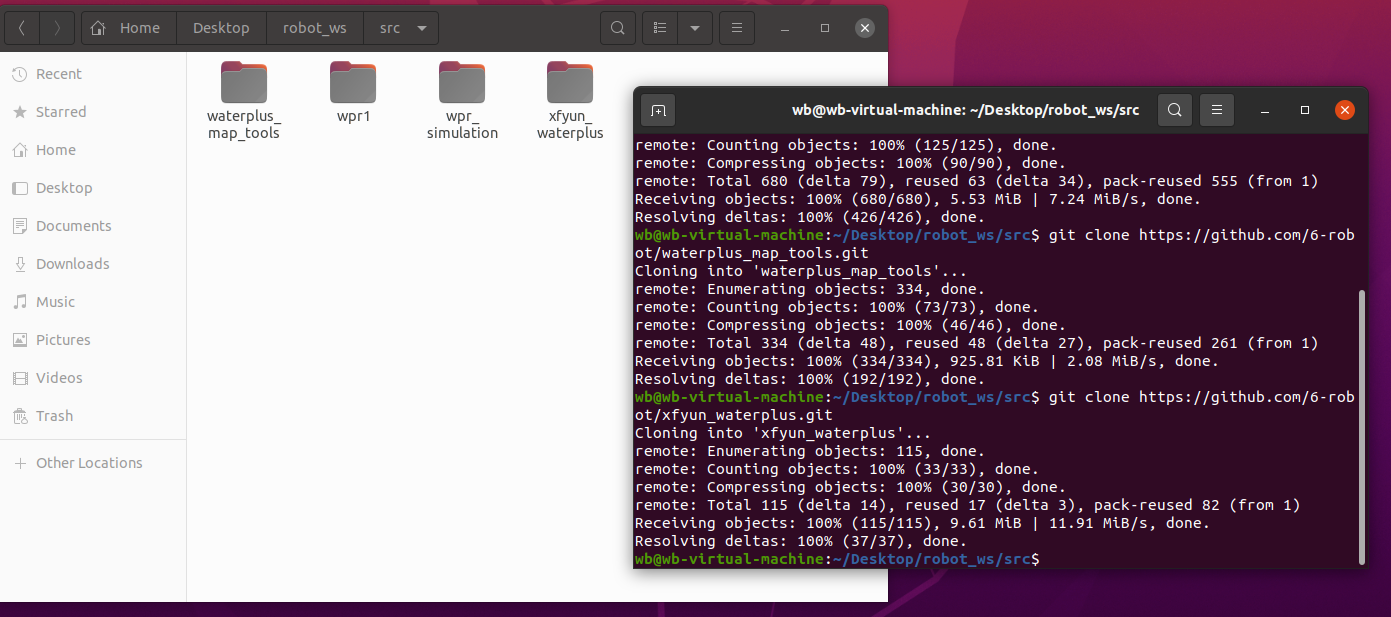
Task: Open Music in sidebar
Action: 93,302
